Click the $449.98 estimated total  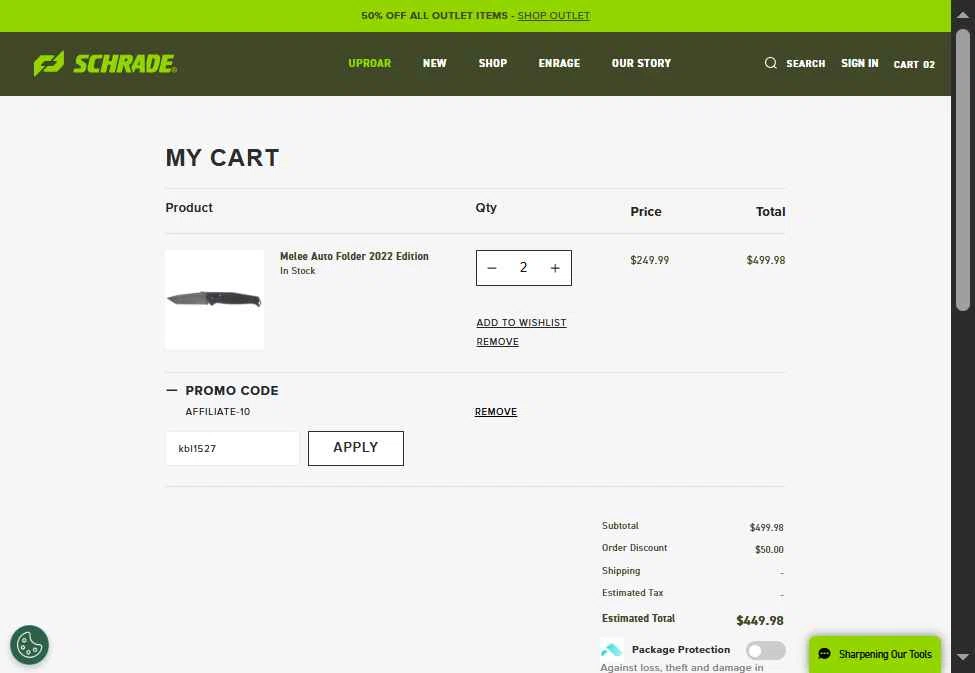(759, 621)
